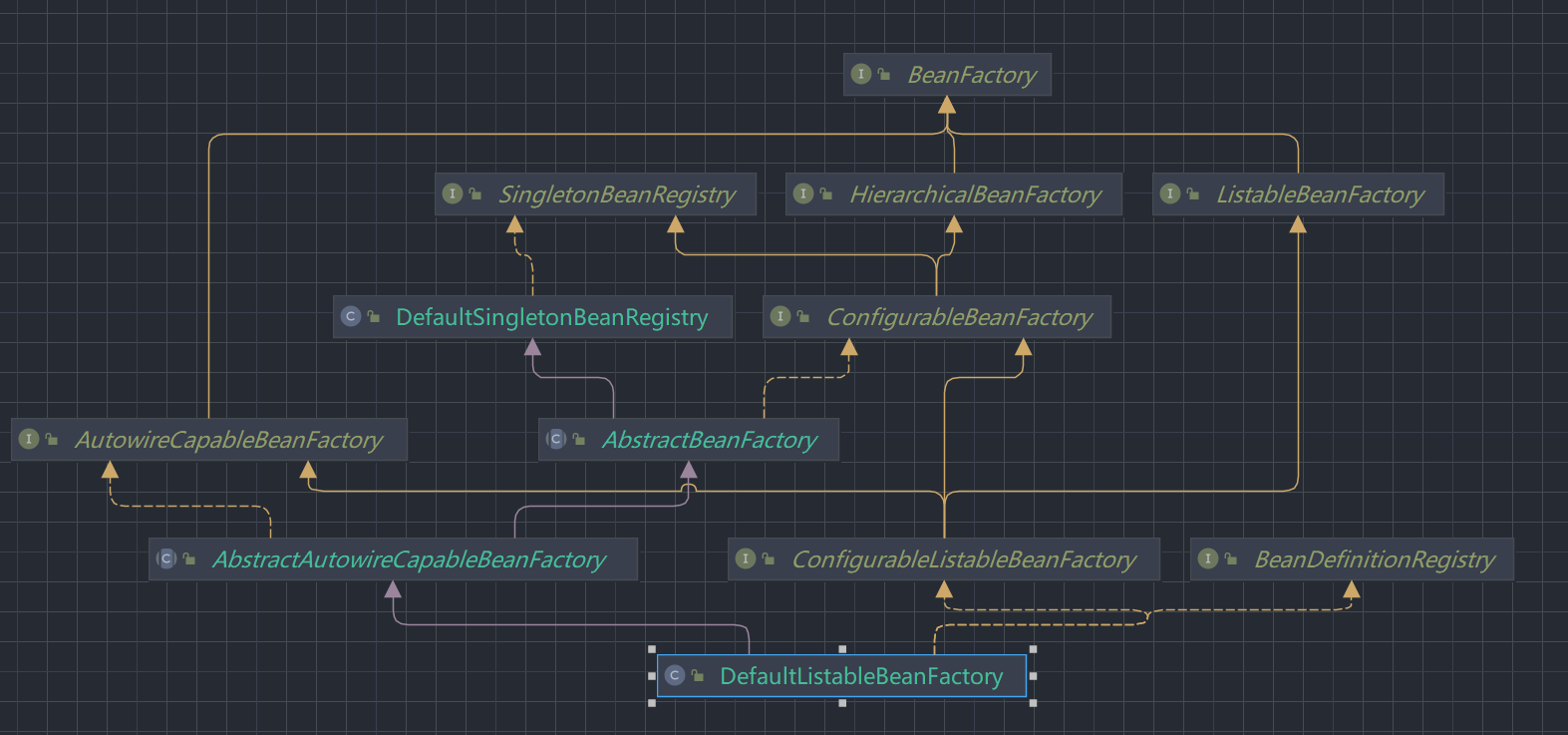This screenshot has height=735, width=1568.
Task: Click the lock icon beside SingletonBeanRegistry
Action: [x=475, y=193]
